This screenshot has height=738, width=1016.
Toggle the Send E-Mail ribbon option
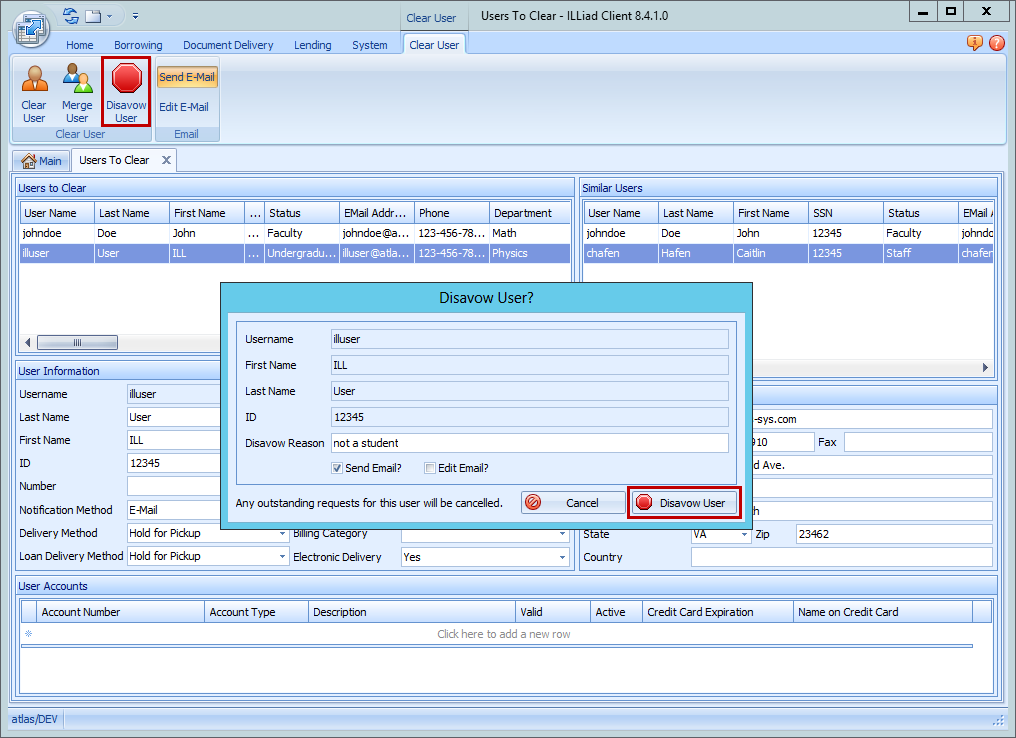pyautogui.click(x=187, y=77)
